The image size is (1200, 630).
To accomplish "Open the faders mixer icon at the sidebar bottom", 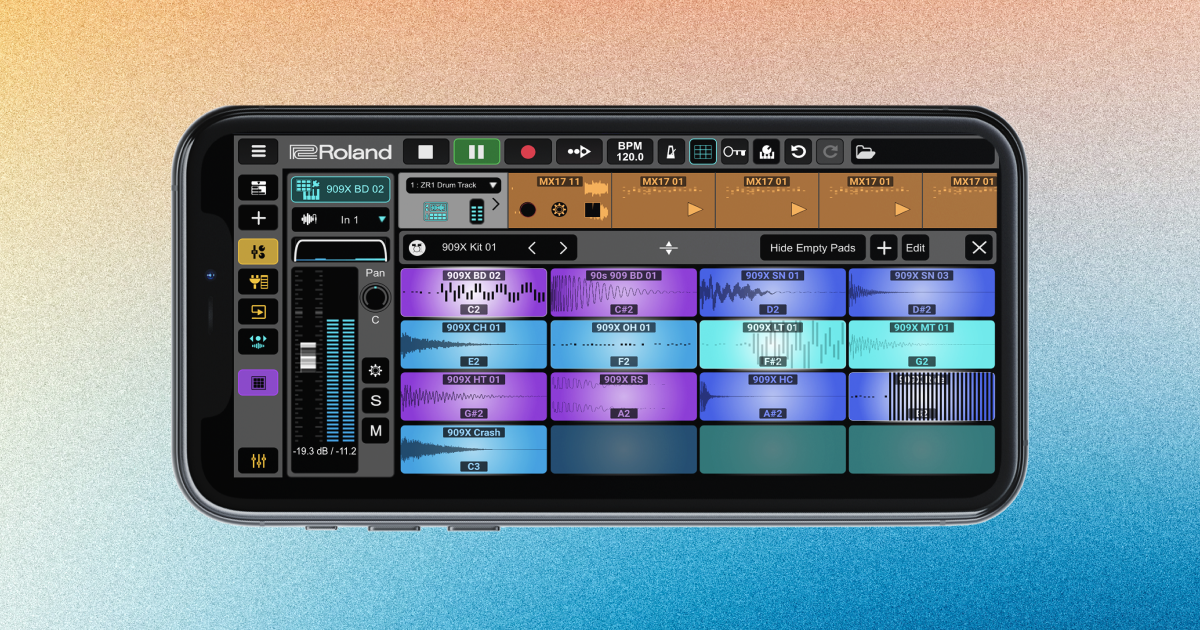I will (258, 460).
